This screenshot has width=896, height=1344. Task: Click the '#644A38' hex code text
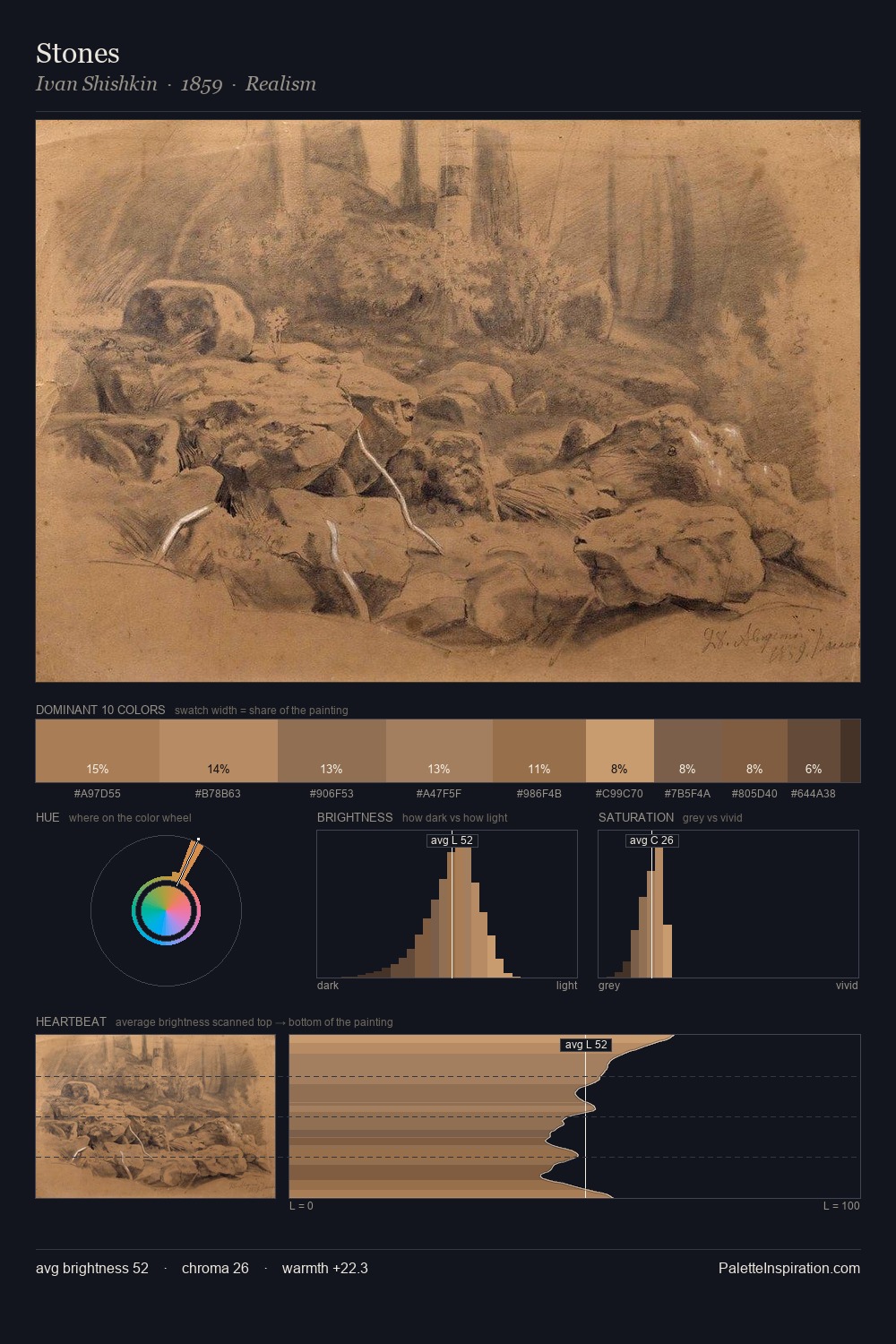tap(813, 794)
